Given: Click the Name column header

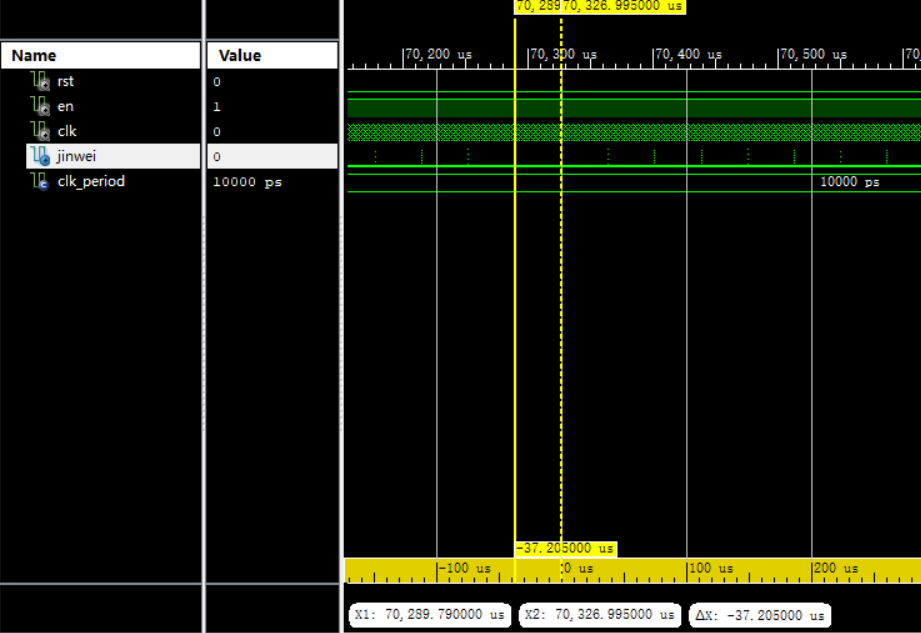Looking at the screenshot, I should pyautogui.click(x=100, y=55).
